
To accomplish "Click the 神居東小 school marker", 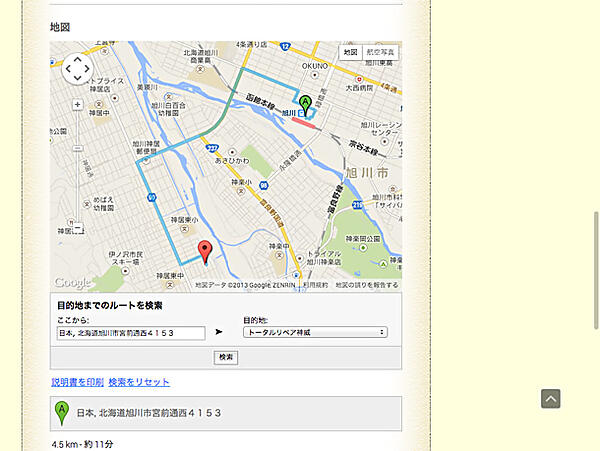I will click(185, 229).
